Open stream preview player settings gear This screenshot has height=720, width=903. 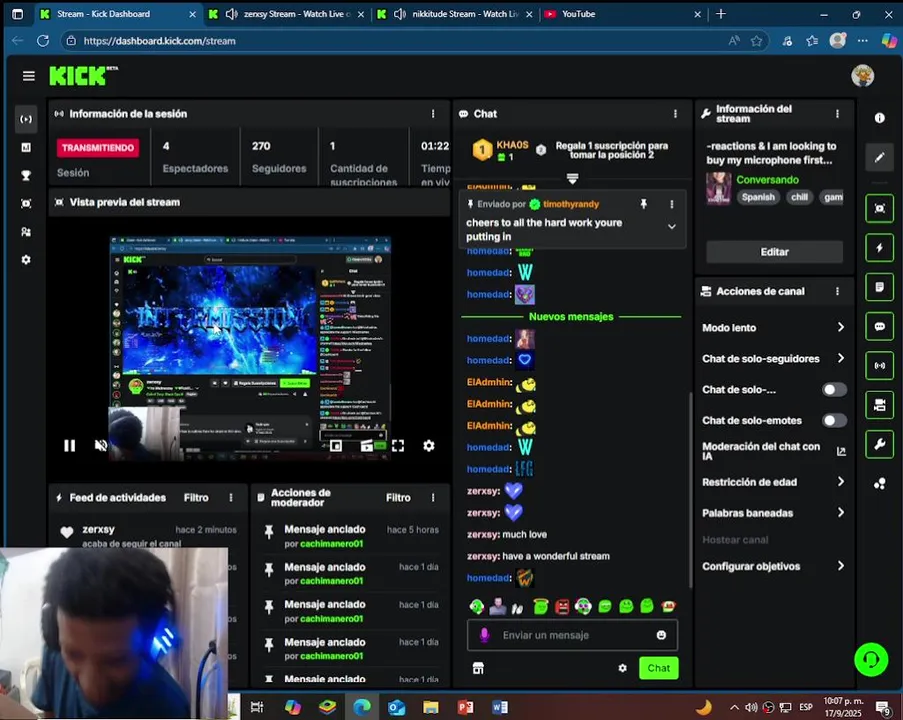coord(429,445)
